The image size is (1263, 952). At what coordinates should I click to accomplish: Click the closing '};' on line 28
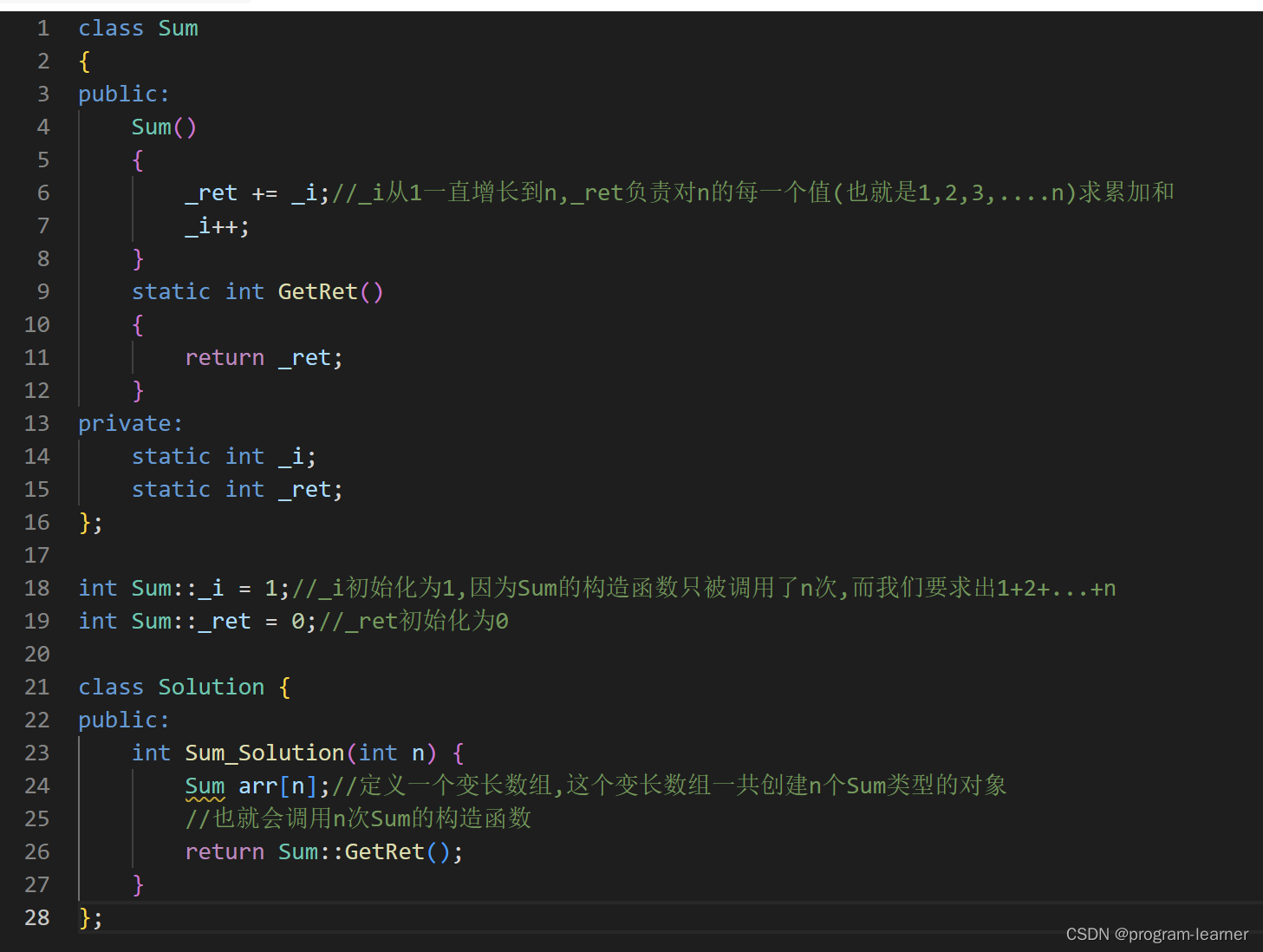91,918
